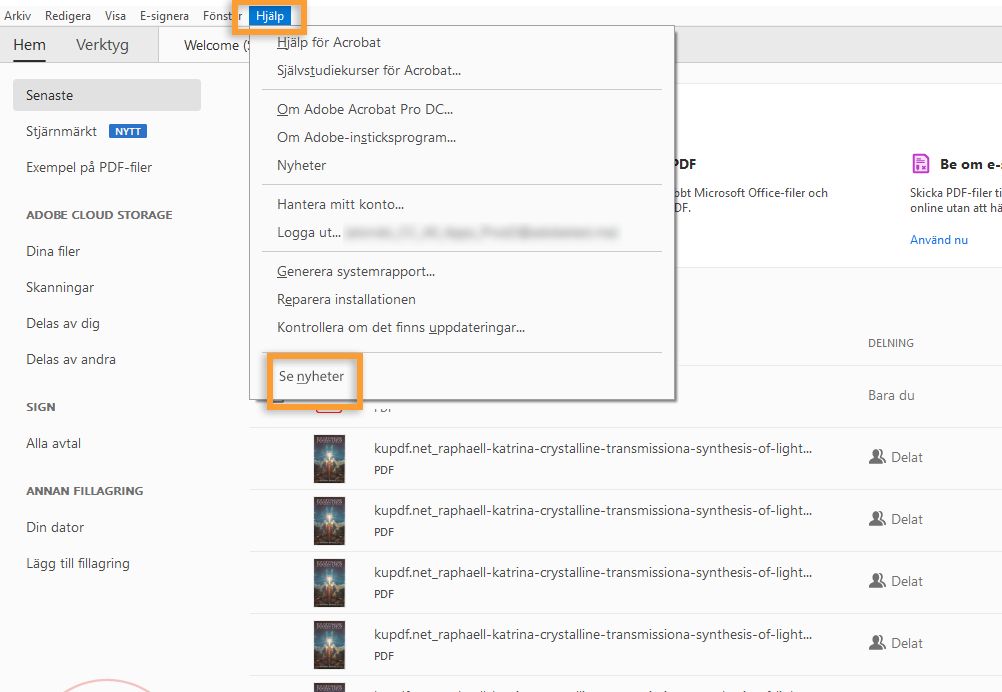Select Senaste in the sidebar
This screenshot has height=692, width=1002.
tap(107, 95)
